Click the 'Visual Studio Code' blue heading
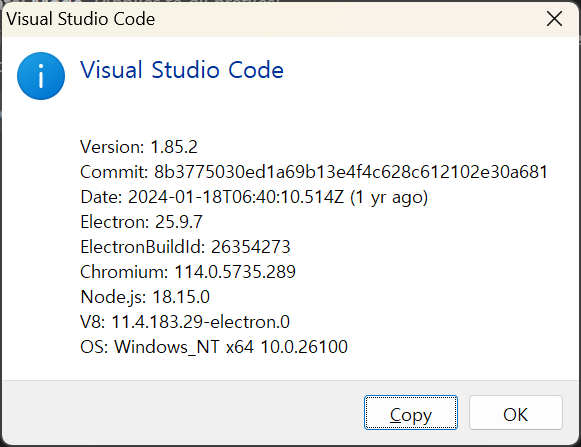Viewport: 581px width, 447px height. (182, 70)
